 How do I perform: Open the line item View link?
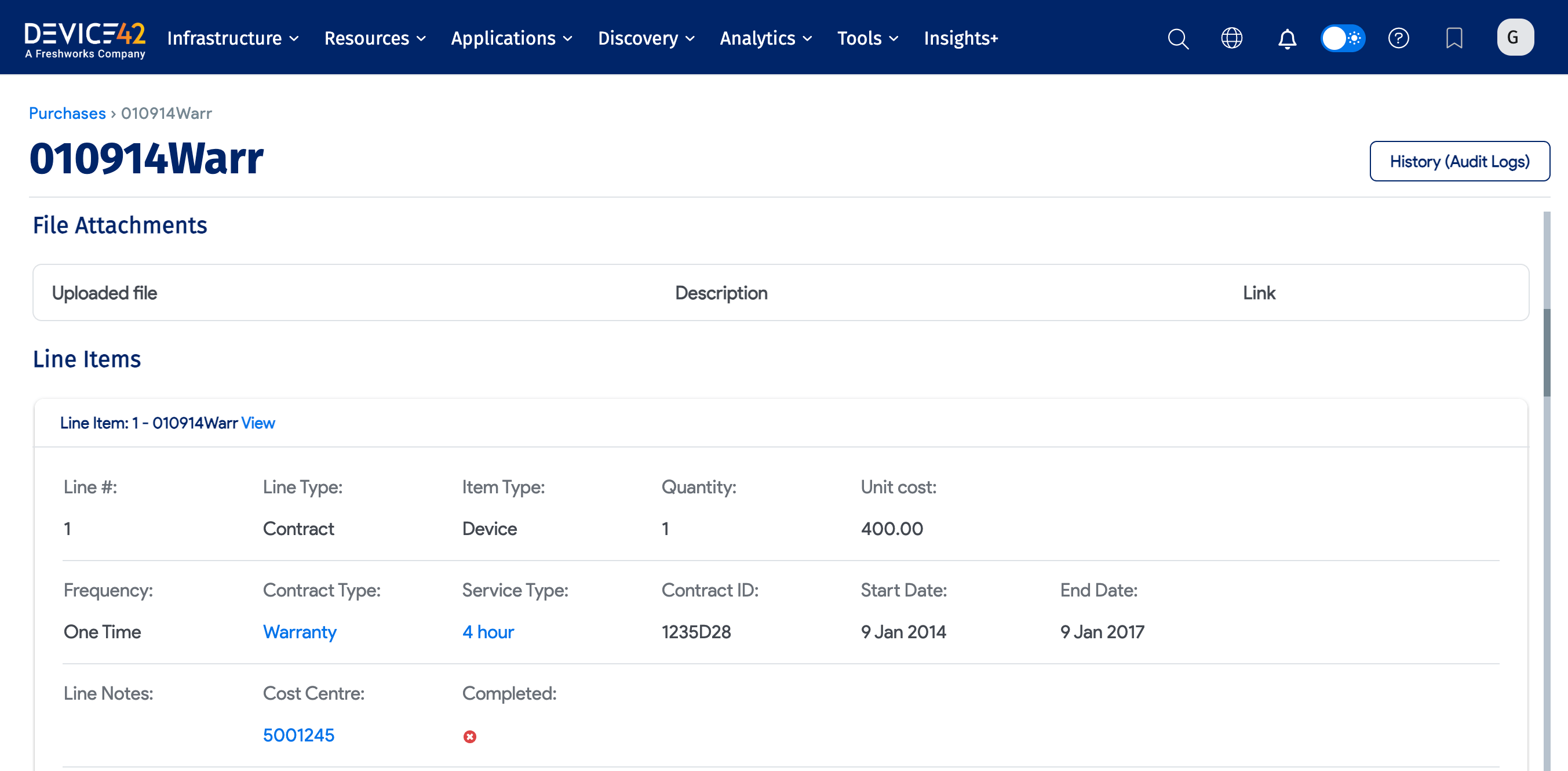[258, 423]
